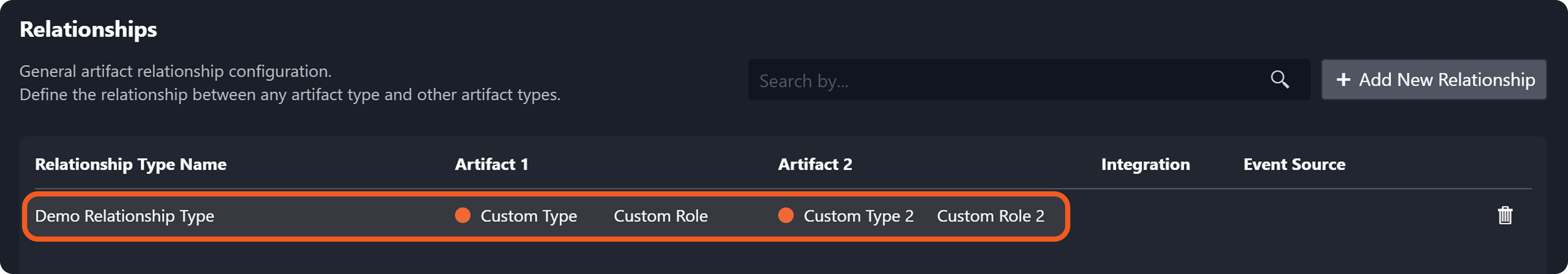
Task: Click the Artifact 1 column header
Action: (x=491, y=164)
